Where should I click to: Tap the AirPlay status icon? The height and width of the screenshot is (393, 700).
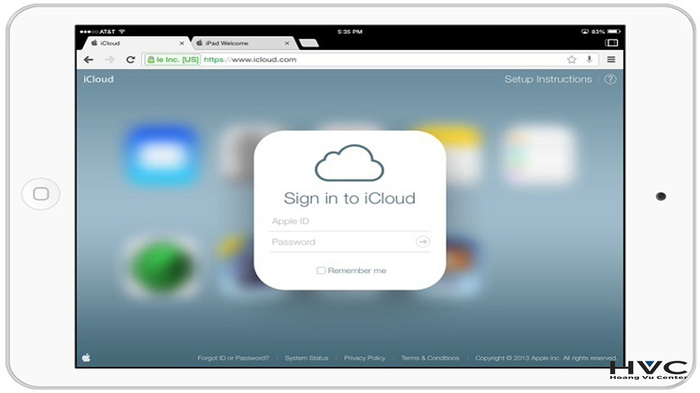584,31
